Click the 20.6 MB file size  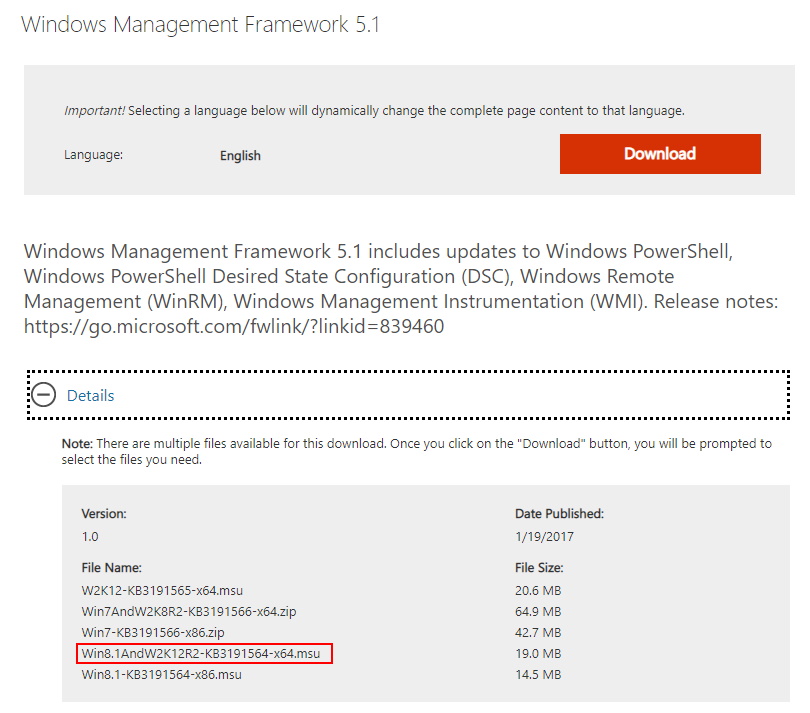[538, 590]
